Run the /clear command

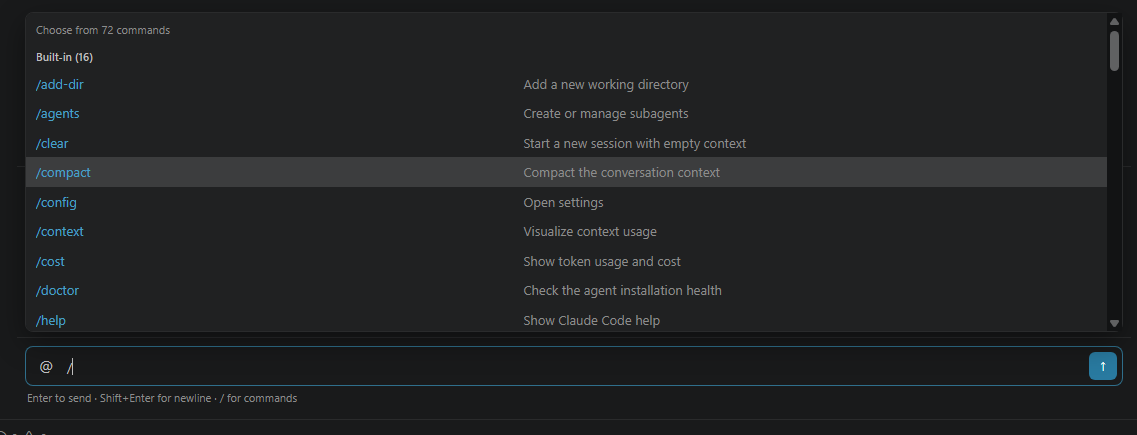pyautogui.click(x=566, y=144)
